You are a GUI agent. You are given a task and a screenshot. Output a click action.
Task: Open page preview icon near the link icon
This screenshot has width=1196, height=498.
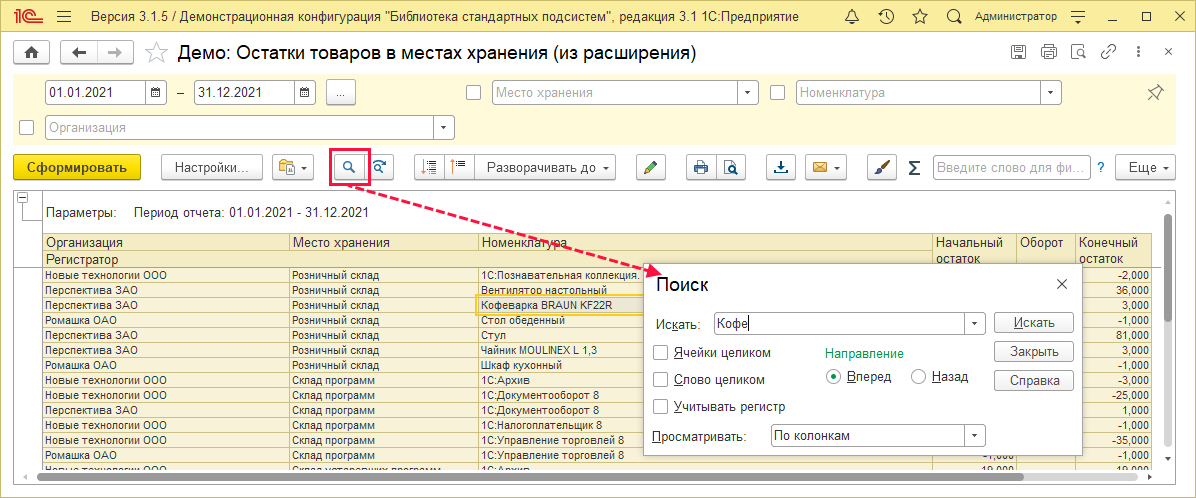[x=1078, y=52]
